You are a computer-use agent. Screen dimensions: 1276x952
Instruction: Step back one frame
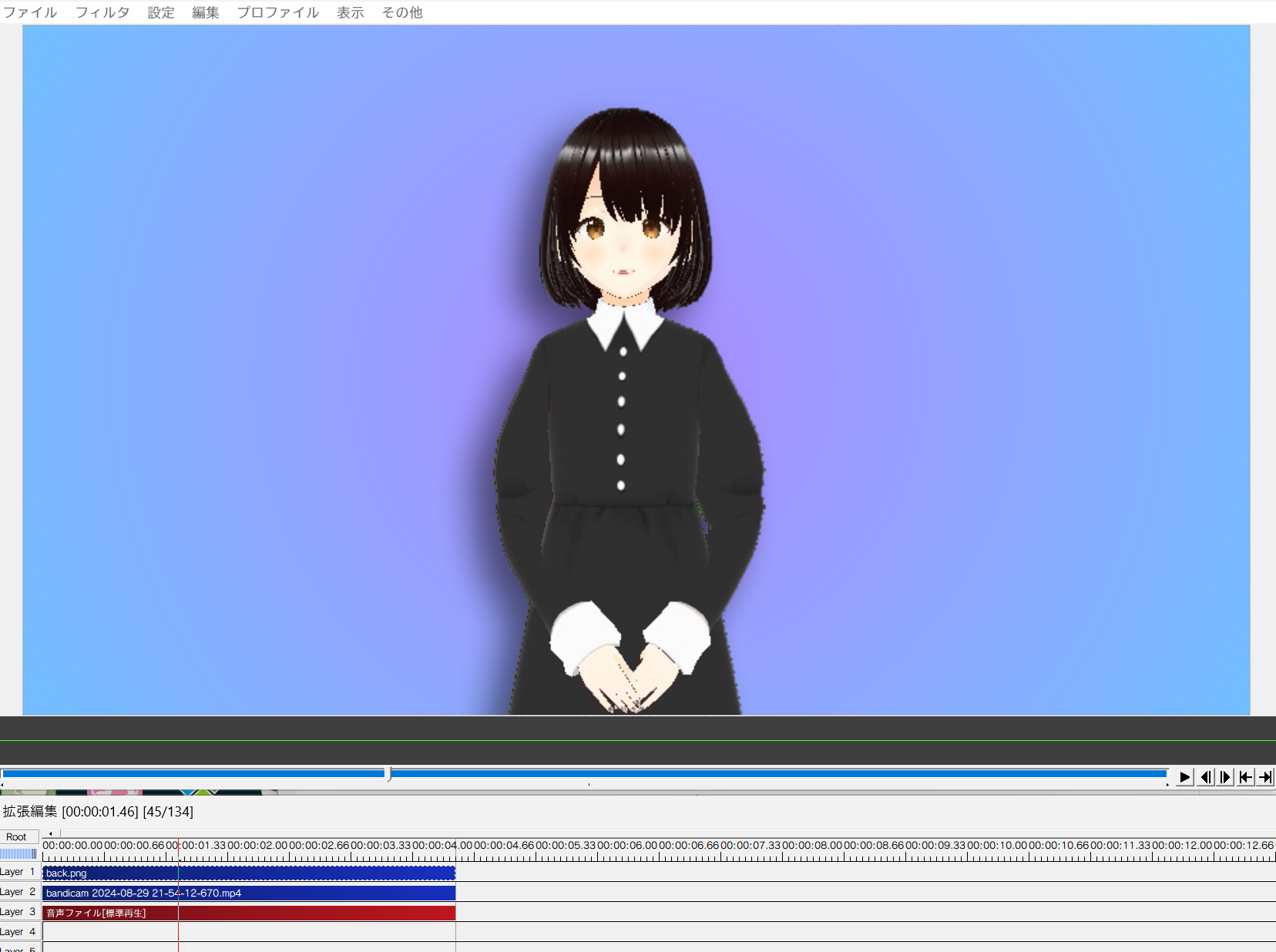tap(1206, 777)
